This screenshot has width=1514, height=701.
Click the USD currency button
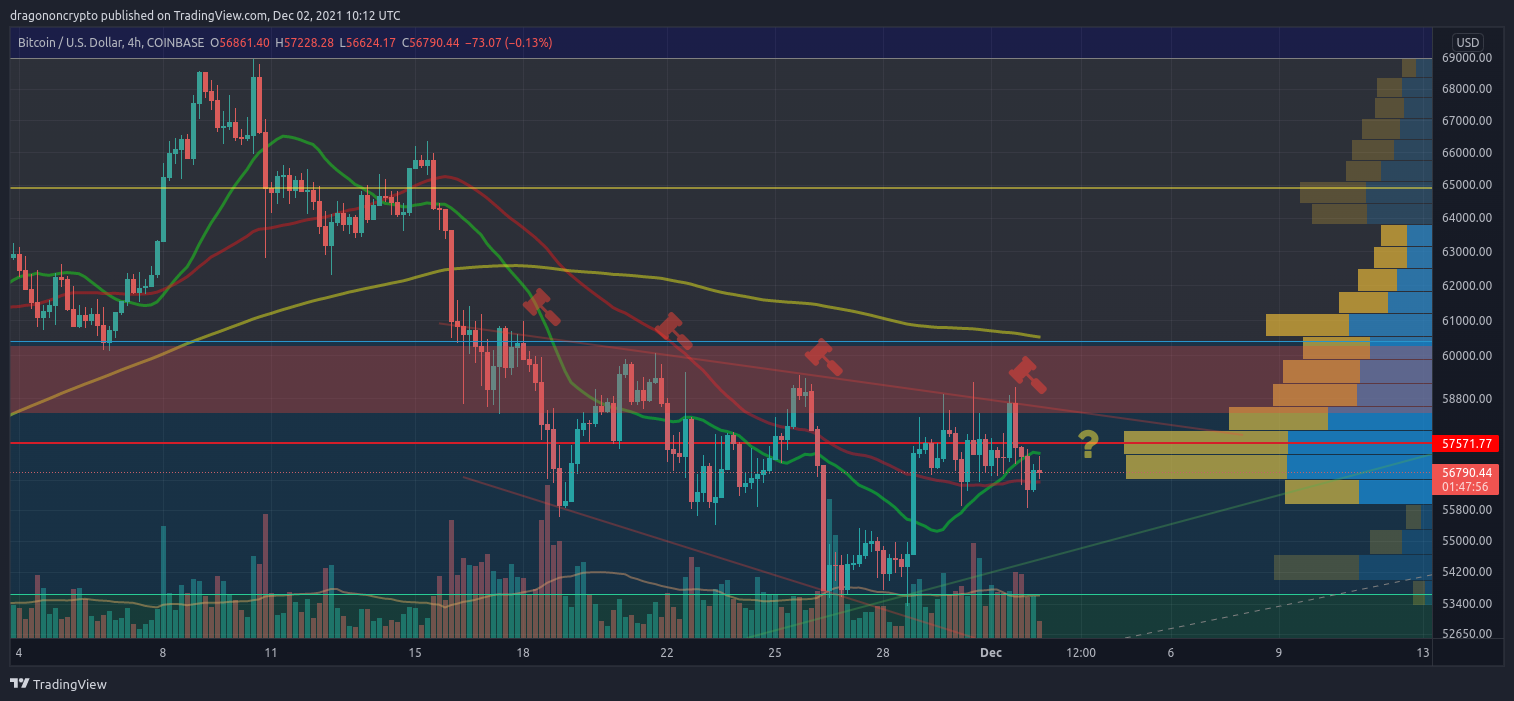pos(1467,43)
